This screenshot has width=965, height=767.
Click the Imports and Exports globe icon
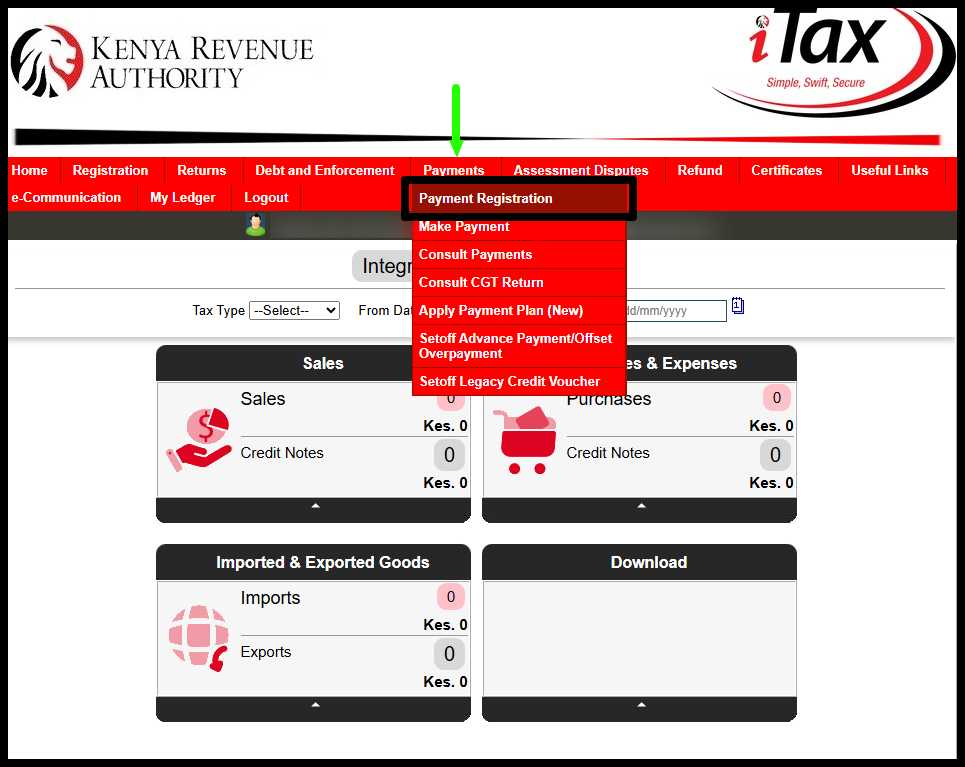(199, 638)
